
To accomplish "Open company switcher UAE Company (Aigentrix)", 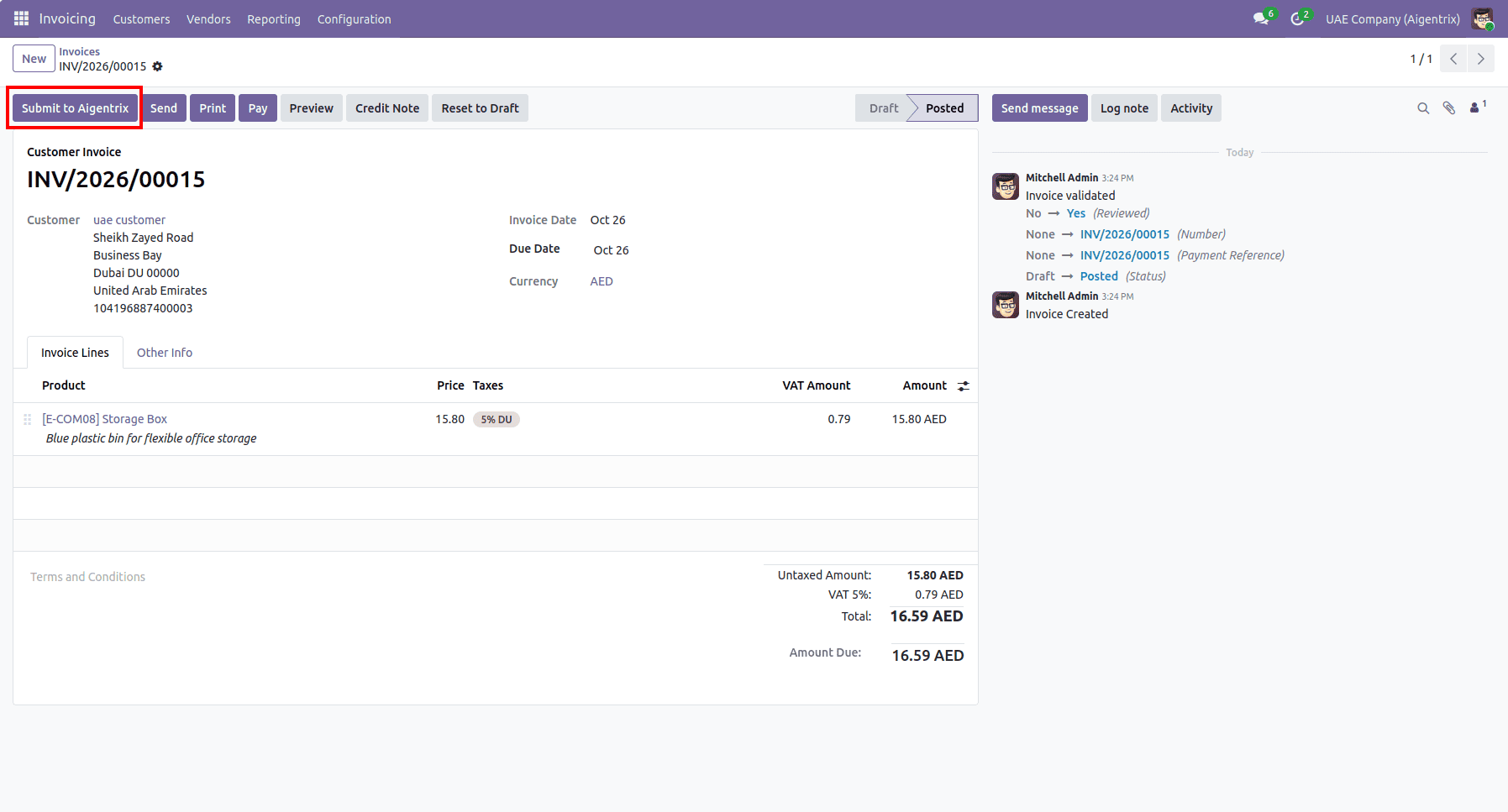I will (x=1393, y=19).
